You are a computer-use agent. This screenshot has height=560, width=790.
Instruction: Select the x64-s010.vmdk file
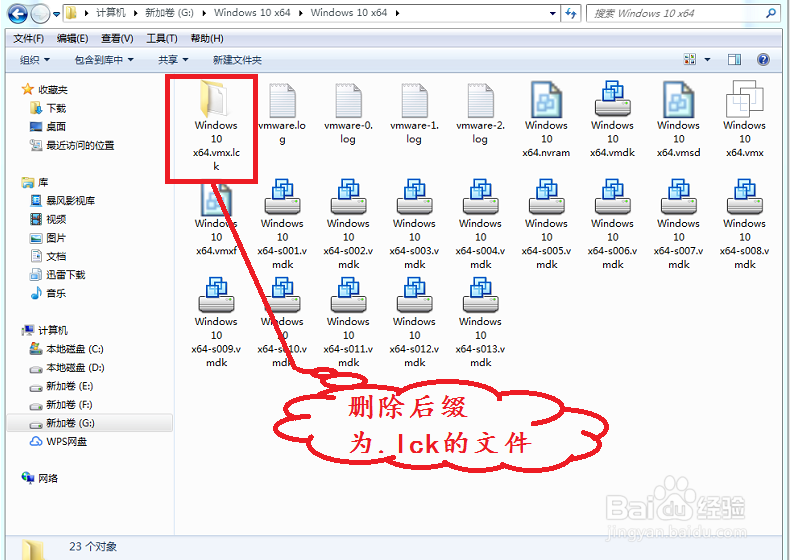click(282, 323)
